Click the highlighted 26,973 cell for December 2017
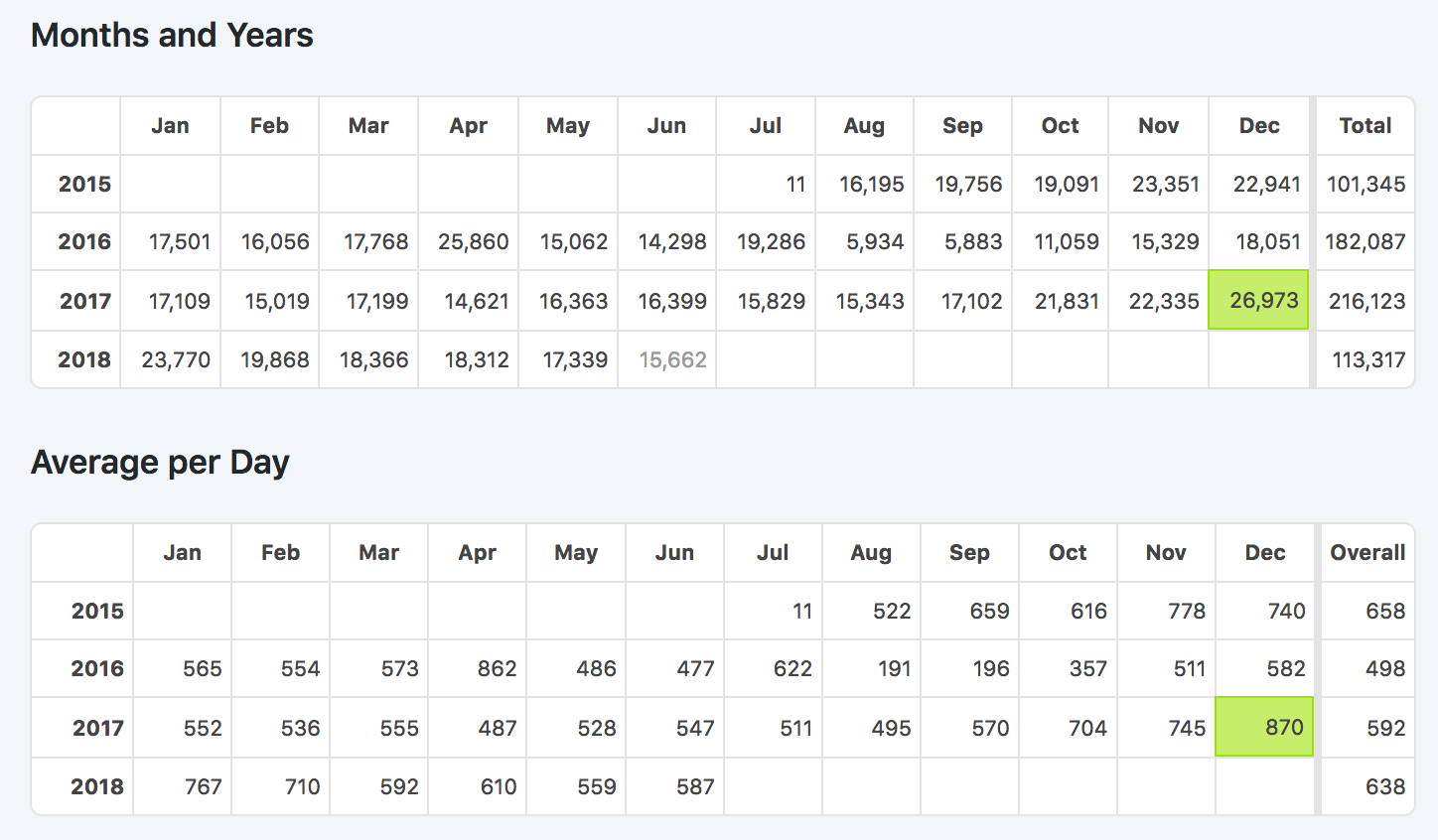The height and width of the screenshot is (840, 1438). pos(1258,300)
